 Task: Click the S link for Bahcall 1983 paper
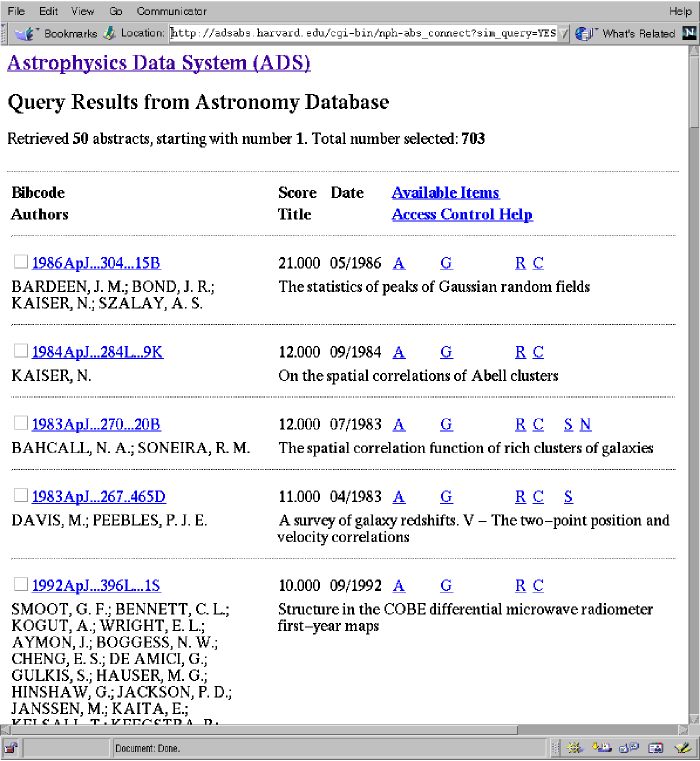pyautogui.click(x=568, y=424)
